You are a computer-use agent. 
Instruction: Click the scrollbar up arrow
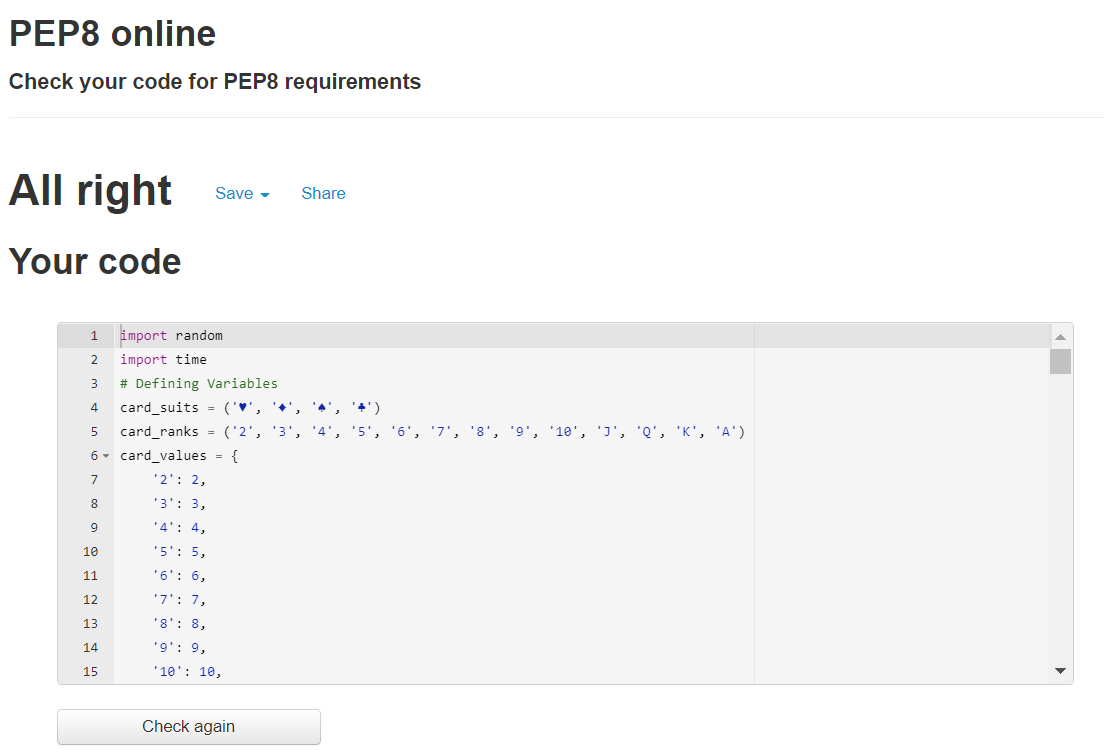pos(1060,336)
